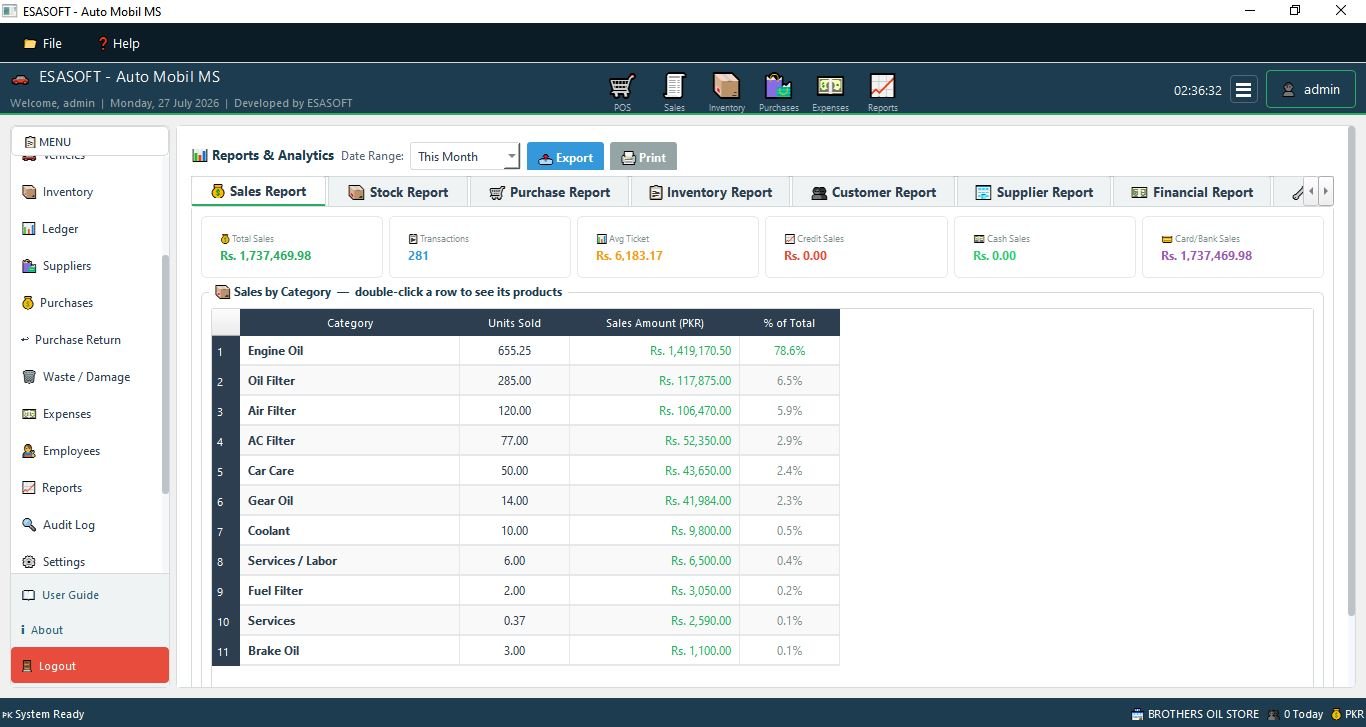This screenshot has width=1366, height=727.
Task: Click BROTHERS OIL STORE in status bar
Action: [1195, 714]
